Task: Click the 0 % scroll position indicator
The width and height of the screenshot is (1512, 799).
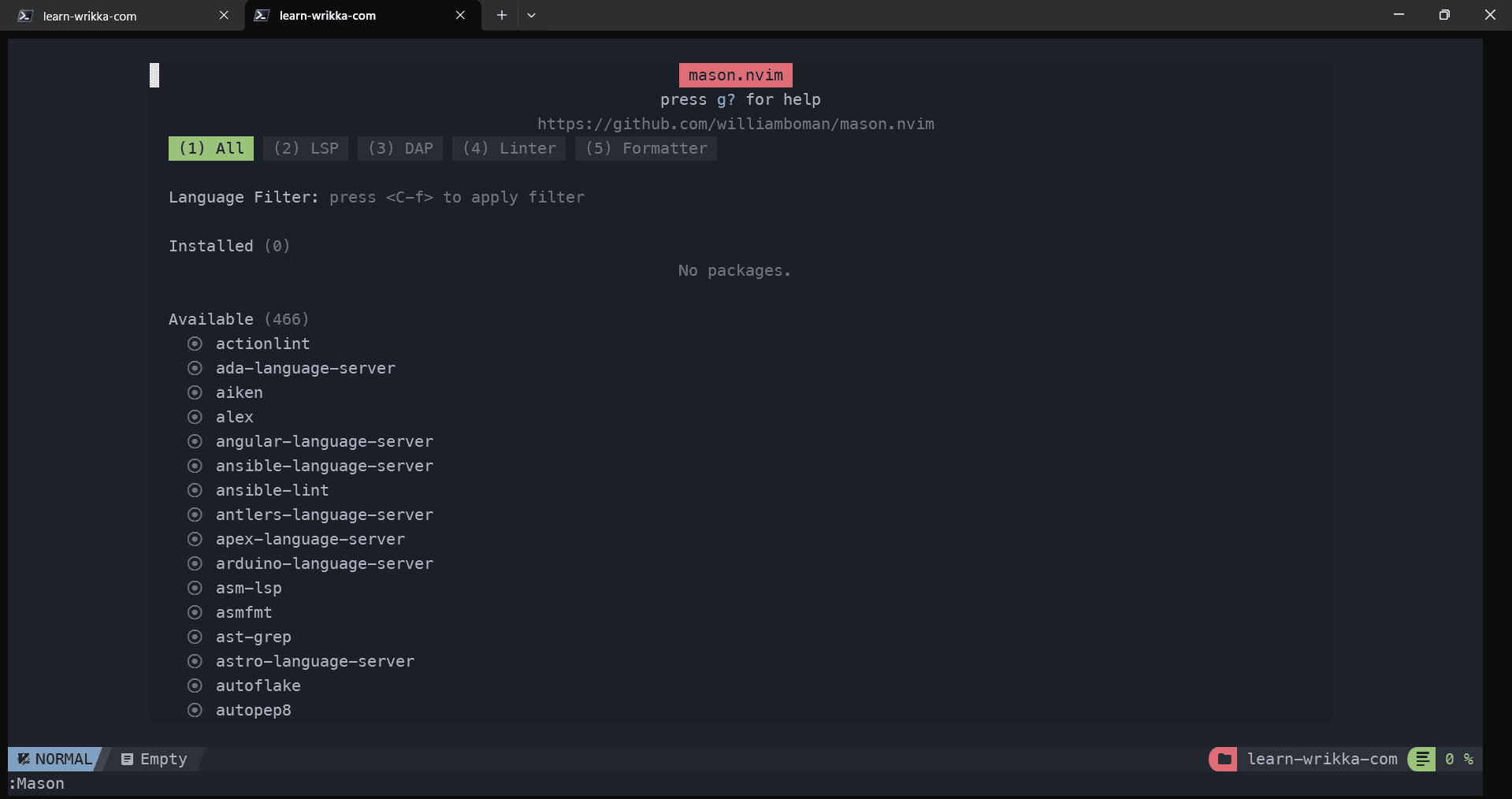Action: (x=1459, y=759)
